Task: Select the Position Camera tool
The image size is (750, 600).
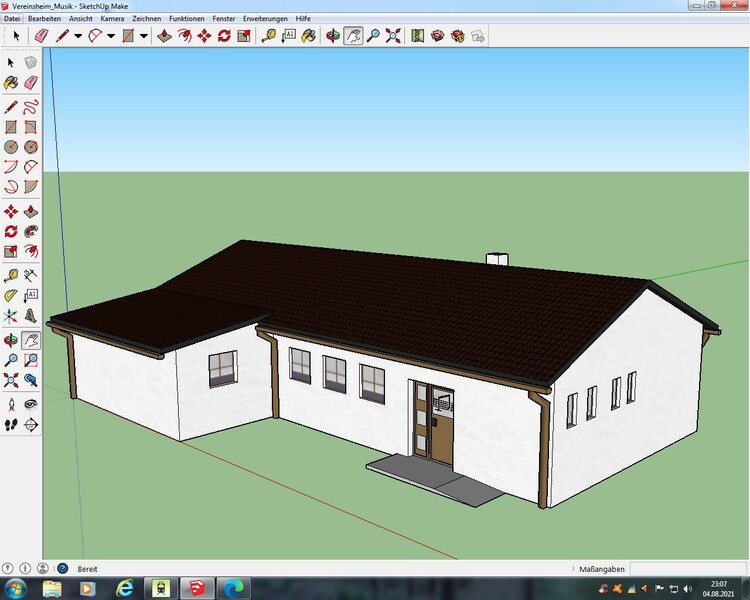Action: pyautogui.click(x=11, y=405)
